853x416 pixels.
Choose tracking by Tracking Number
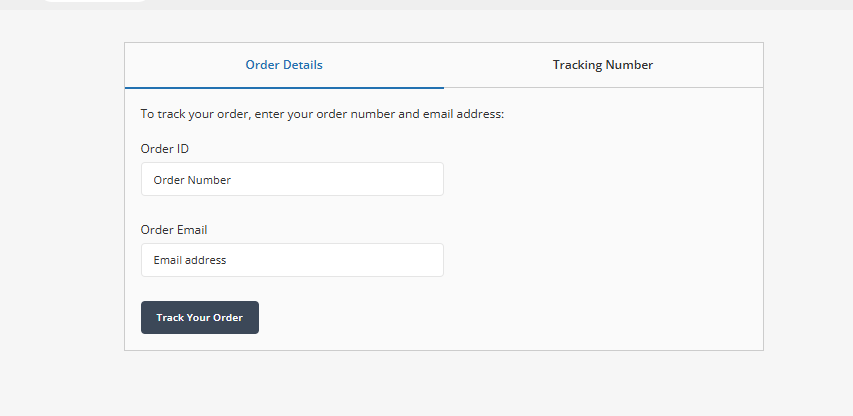[x=603, y=65]
